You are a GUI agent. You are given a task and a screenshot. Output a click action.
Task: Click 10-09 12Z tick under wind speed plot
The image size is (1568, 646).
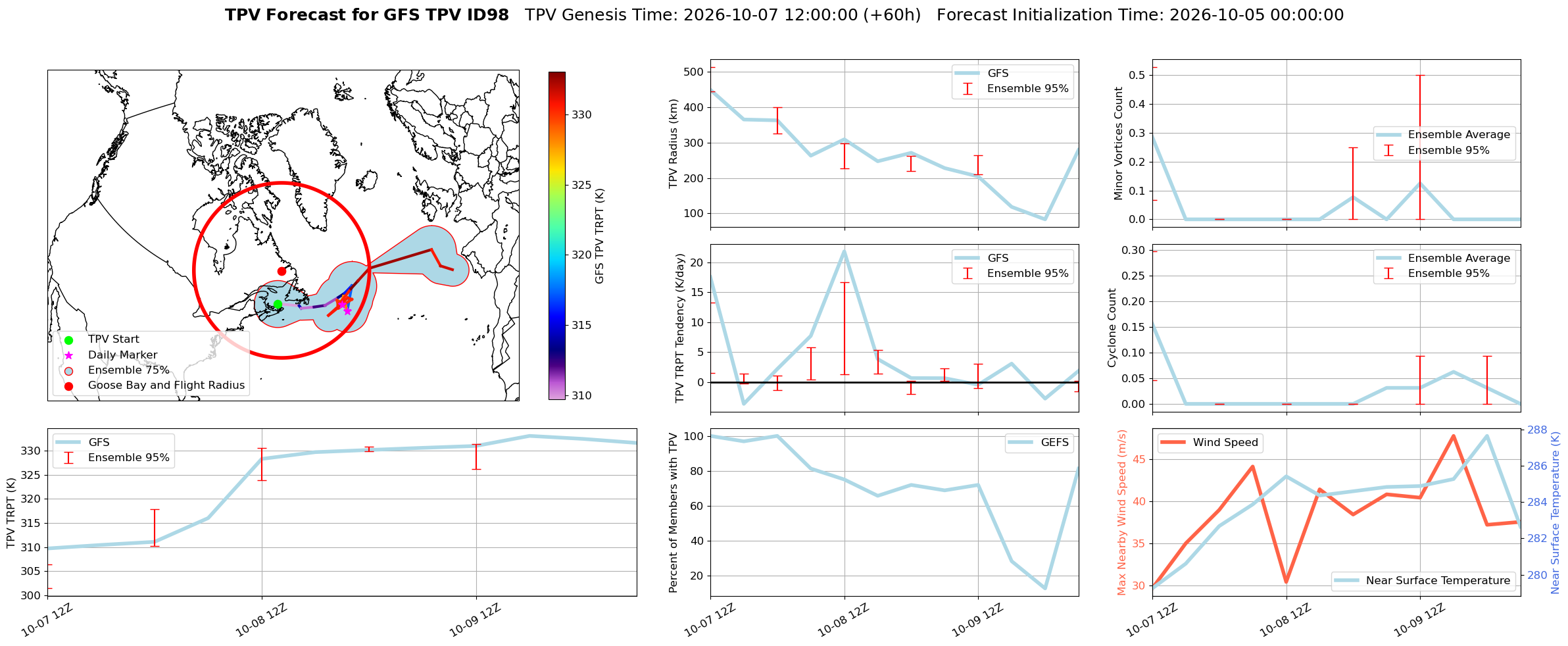pos(1420,620)
